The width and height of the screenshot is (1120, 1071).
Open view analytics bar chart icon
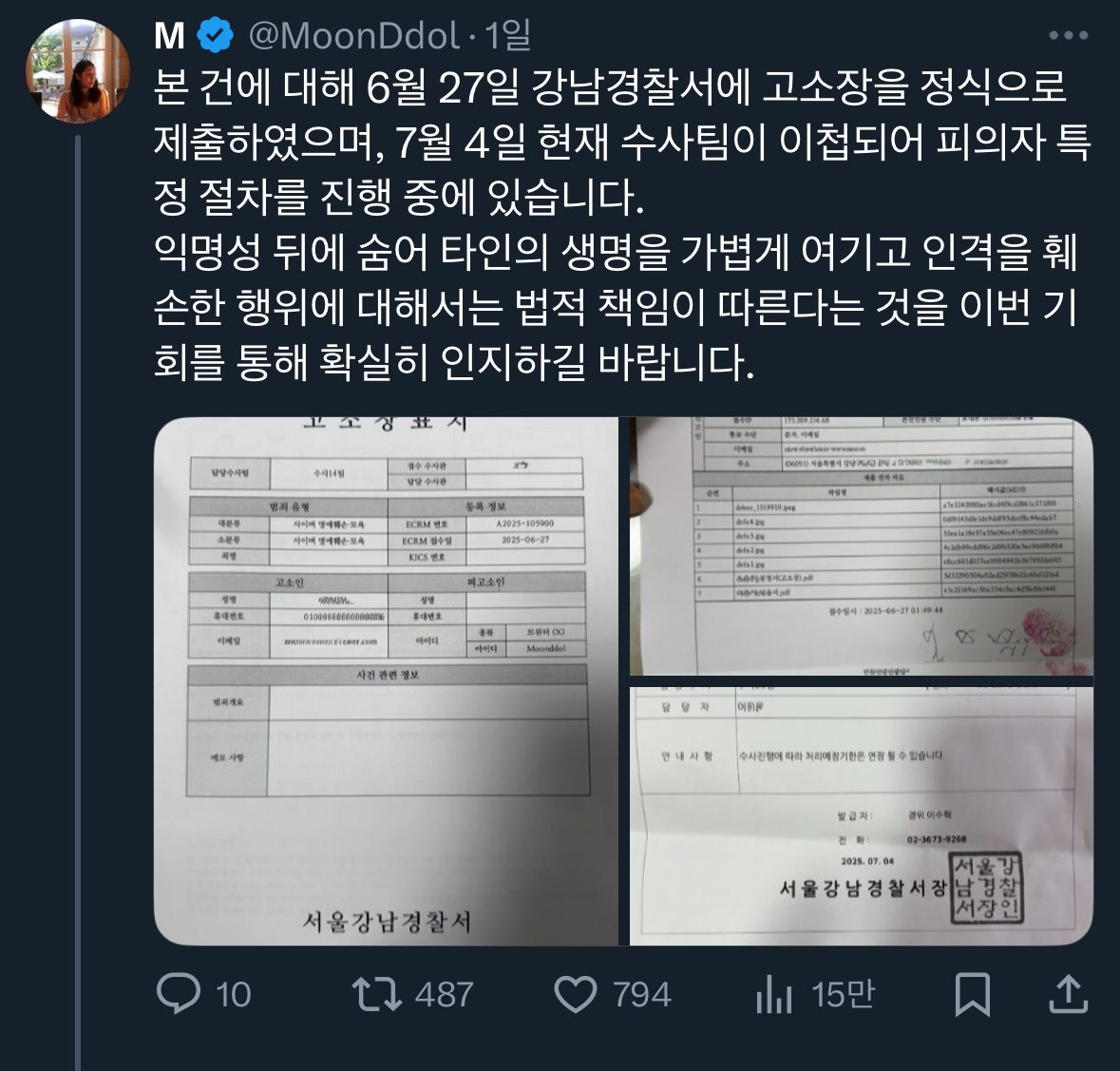[774, 995]
